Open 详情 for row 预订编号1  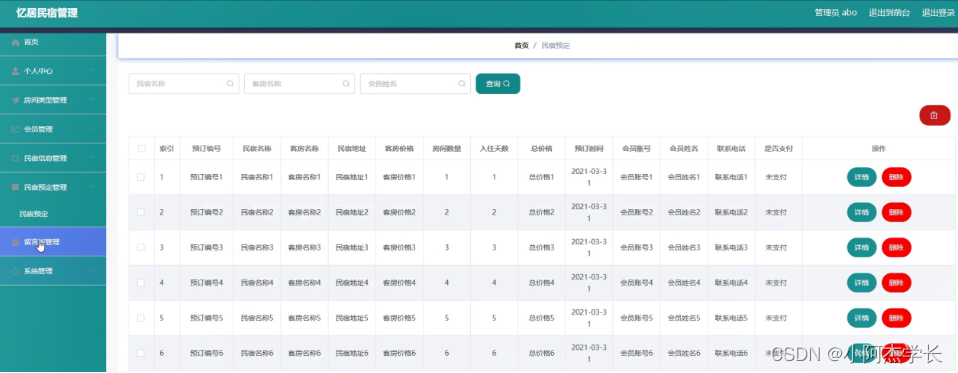point(861,177)
